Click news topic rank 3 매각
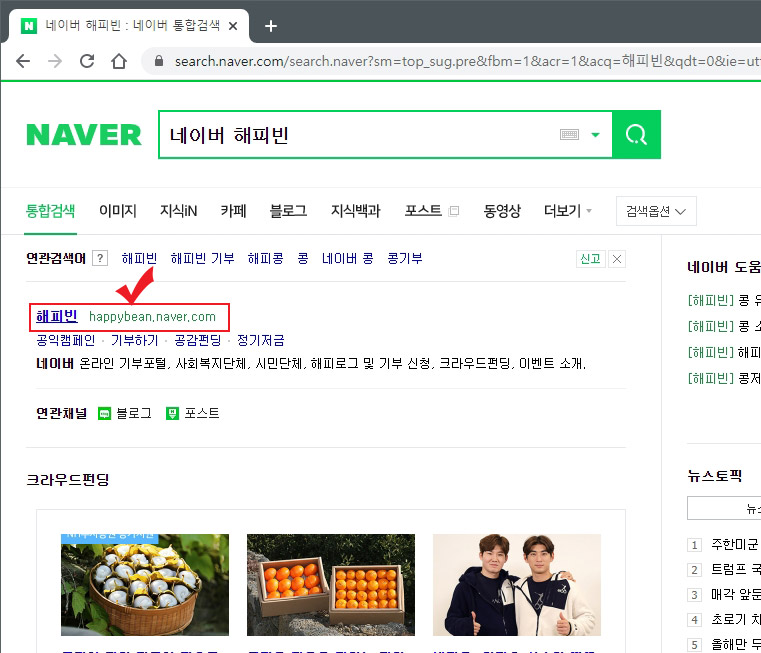 (x=735, y=595)
